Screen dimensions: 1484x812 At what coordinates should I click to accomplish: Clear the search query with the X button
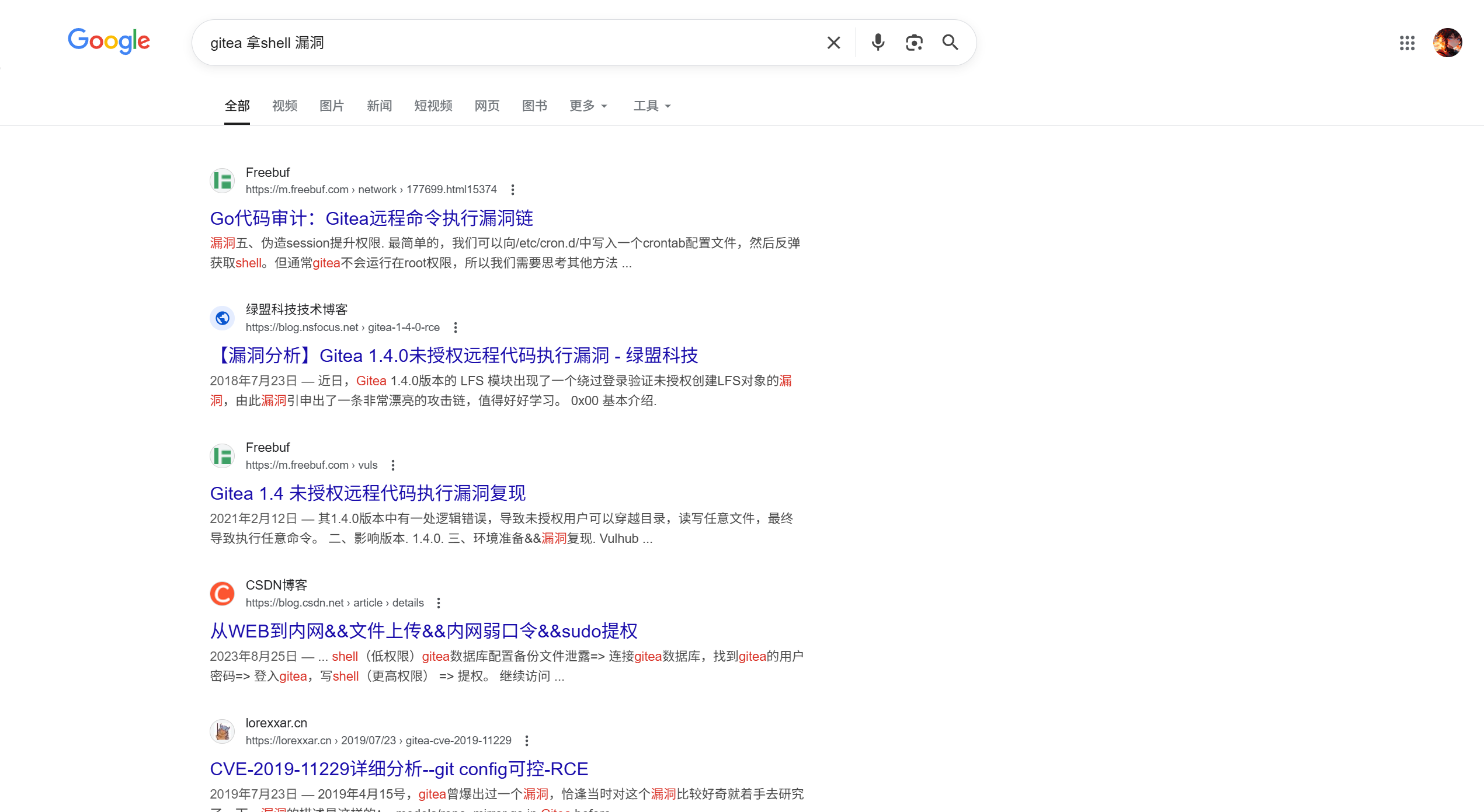pyautogui.click(x=833, y=42)
